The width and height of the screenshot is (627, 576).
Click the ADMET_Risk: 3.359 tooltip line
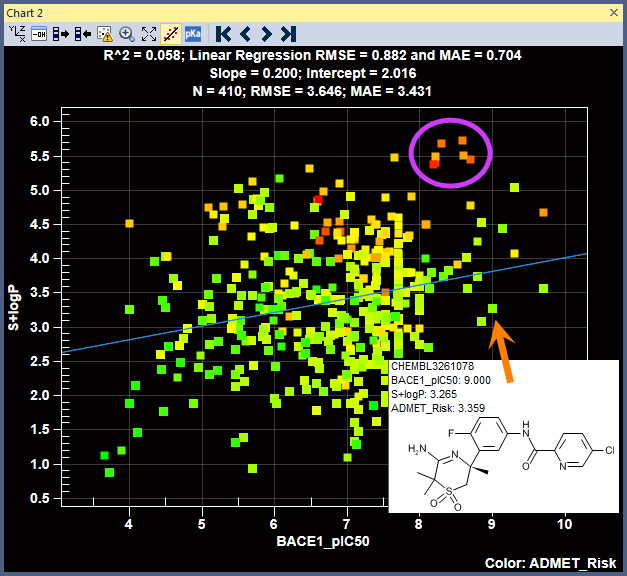click(438, 408)
